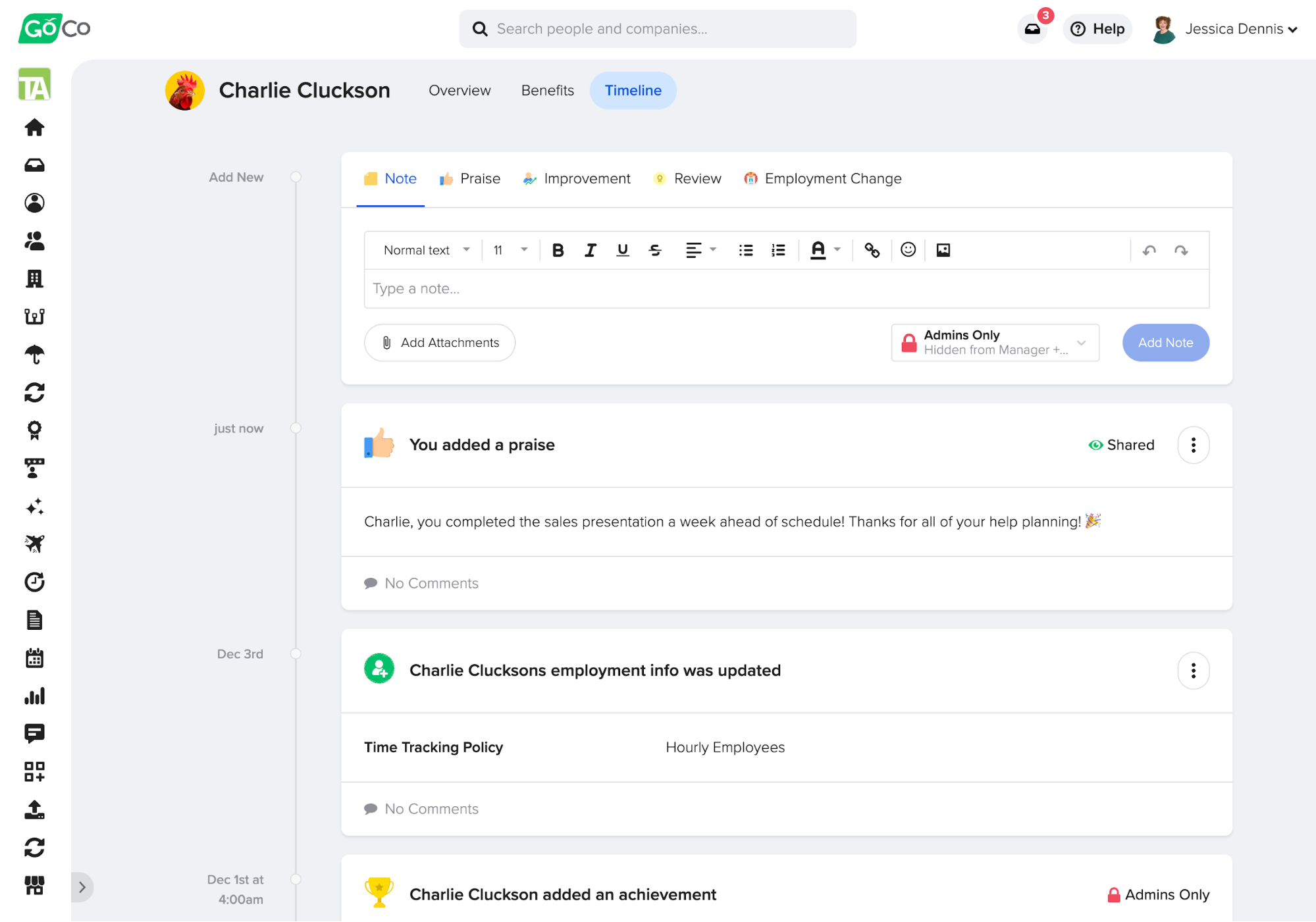Insert a link in the note editor

pyautogui.click(x=872, y=250)
